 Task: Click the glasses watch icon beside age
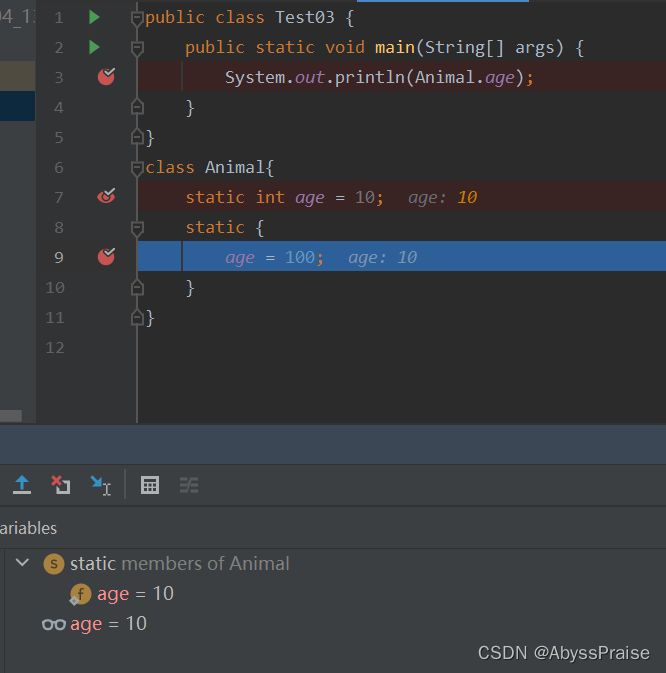pyautogui.click(x=54, y=624)
